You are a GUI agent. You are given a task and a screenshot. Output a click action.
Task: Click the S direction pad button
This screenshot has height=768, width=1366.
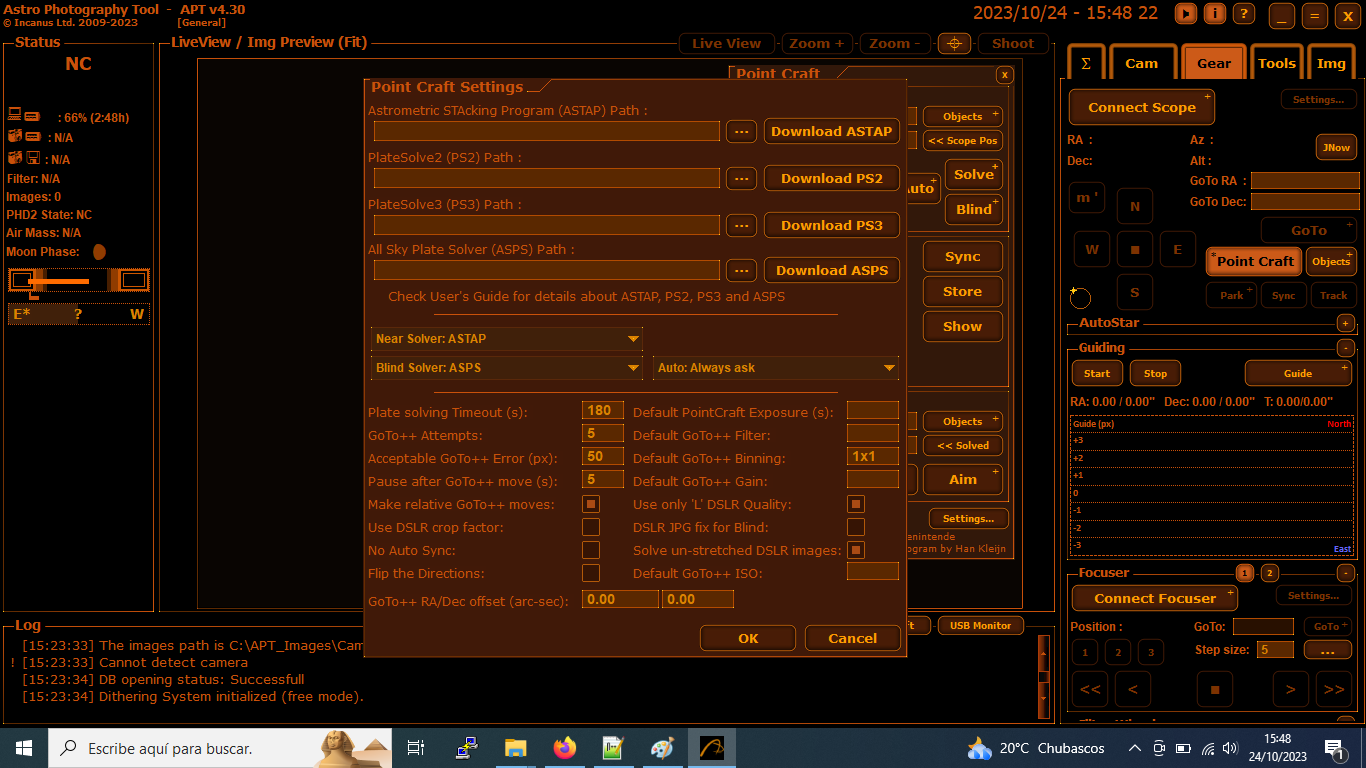[1134, 292]
